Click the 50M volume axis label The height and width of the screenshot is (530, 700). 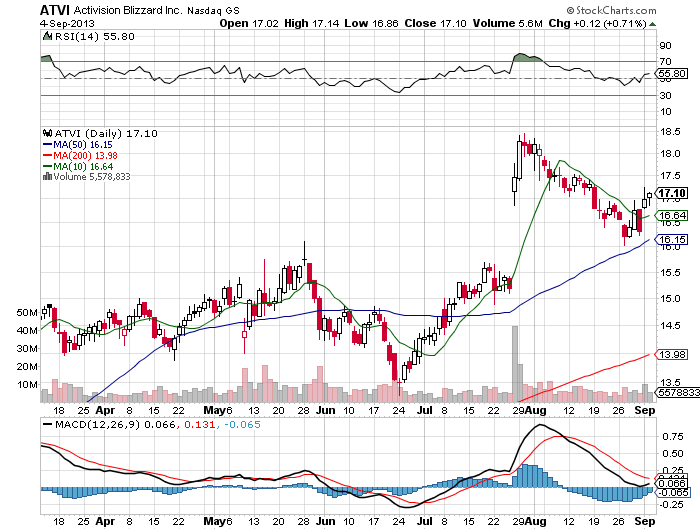[27, 313]
